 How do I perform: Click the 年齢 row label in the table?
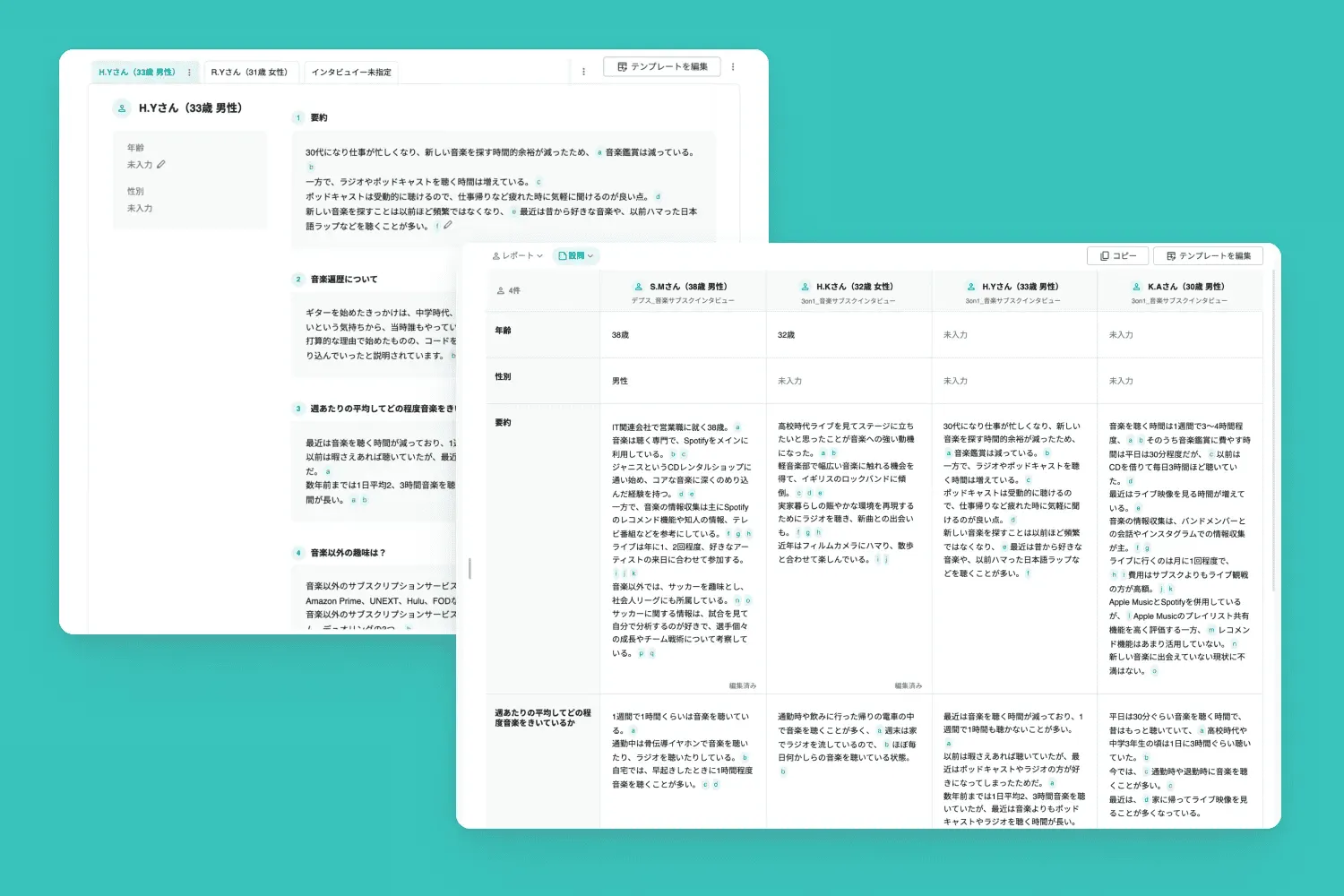503,331
